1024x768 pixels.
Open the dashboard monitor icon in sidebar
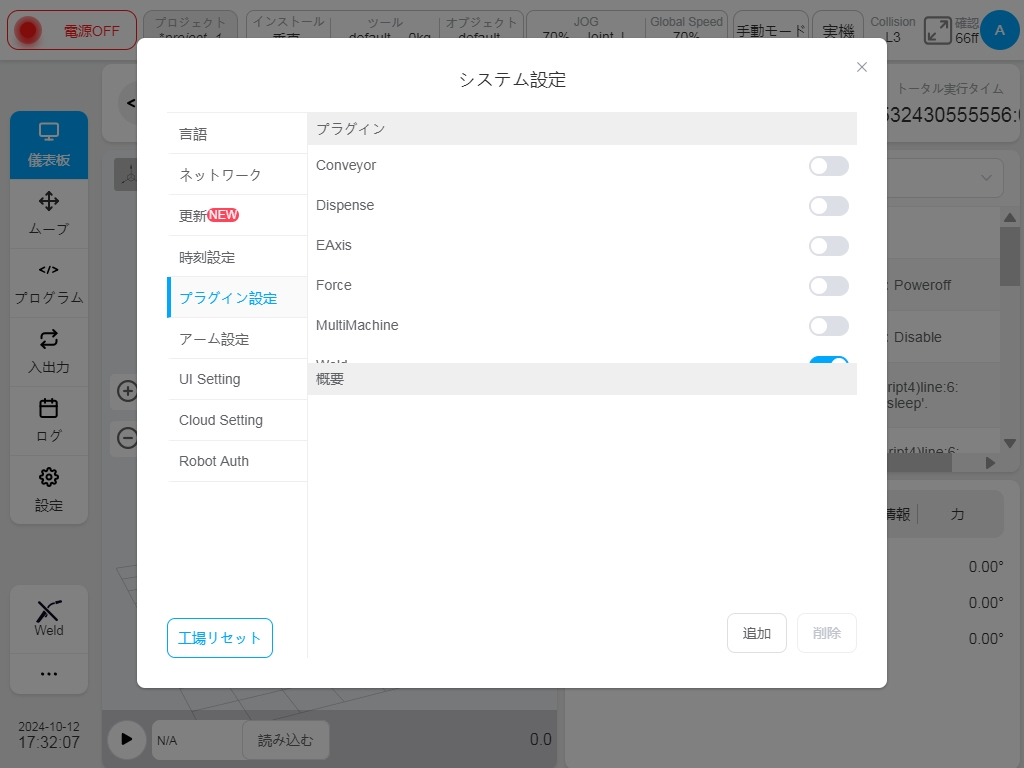click(x=49, y=132)
